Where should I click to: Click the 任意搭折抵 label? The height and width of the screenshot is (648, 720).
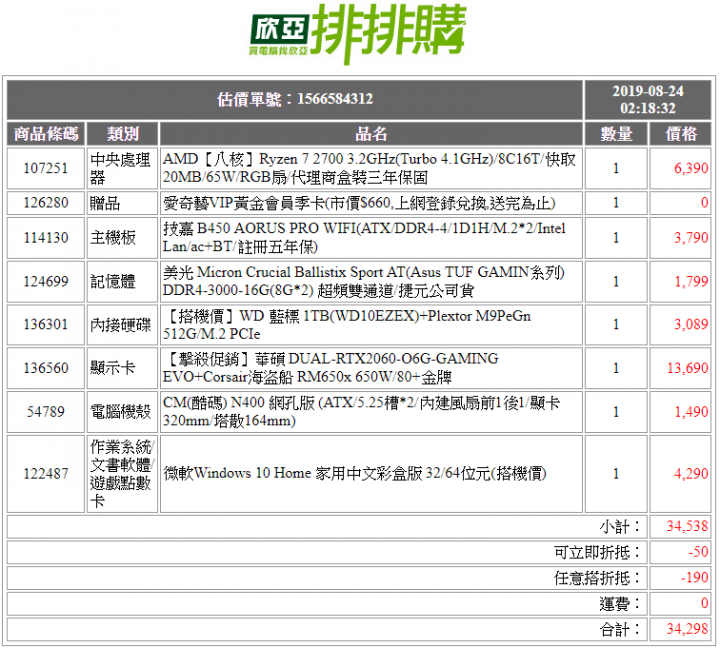[x=596, y=578]
